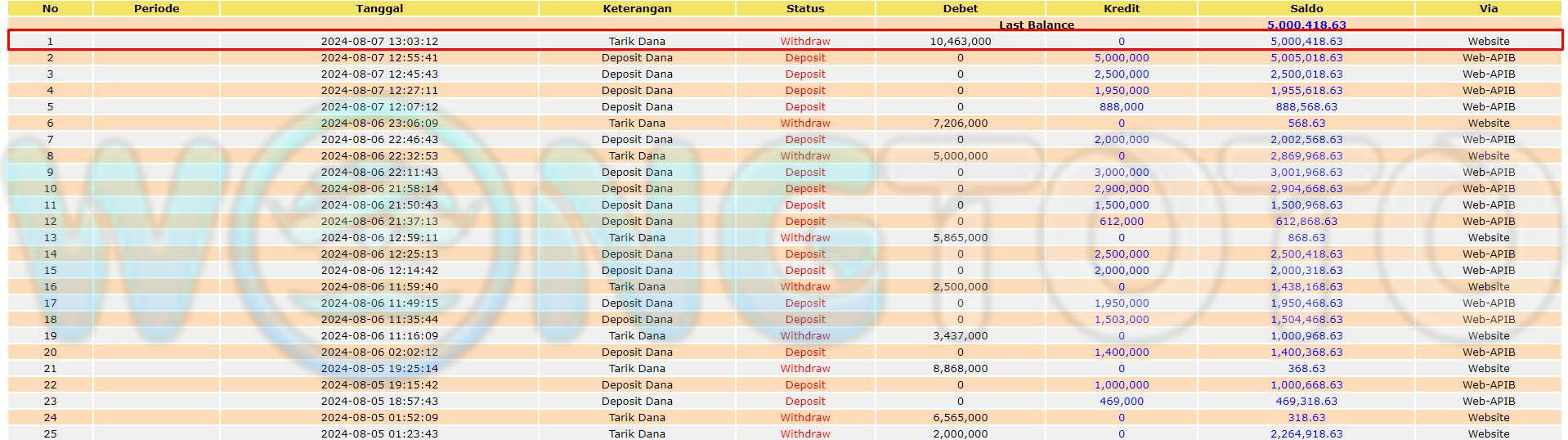Click saldo value 5,005,018.63
The height and width of the screenshot is (440, 1568).
click(x=1306, y=58)
